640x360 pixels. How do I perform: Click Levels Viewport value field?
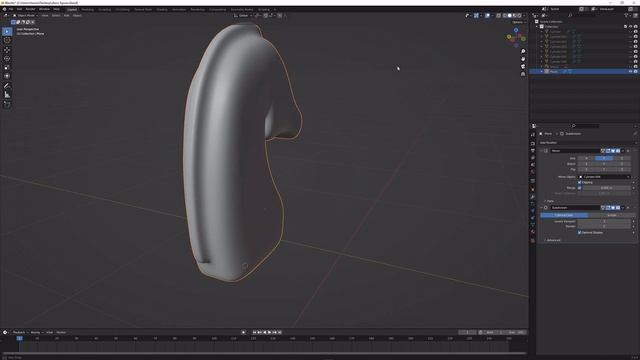(604, 221)
